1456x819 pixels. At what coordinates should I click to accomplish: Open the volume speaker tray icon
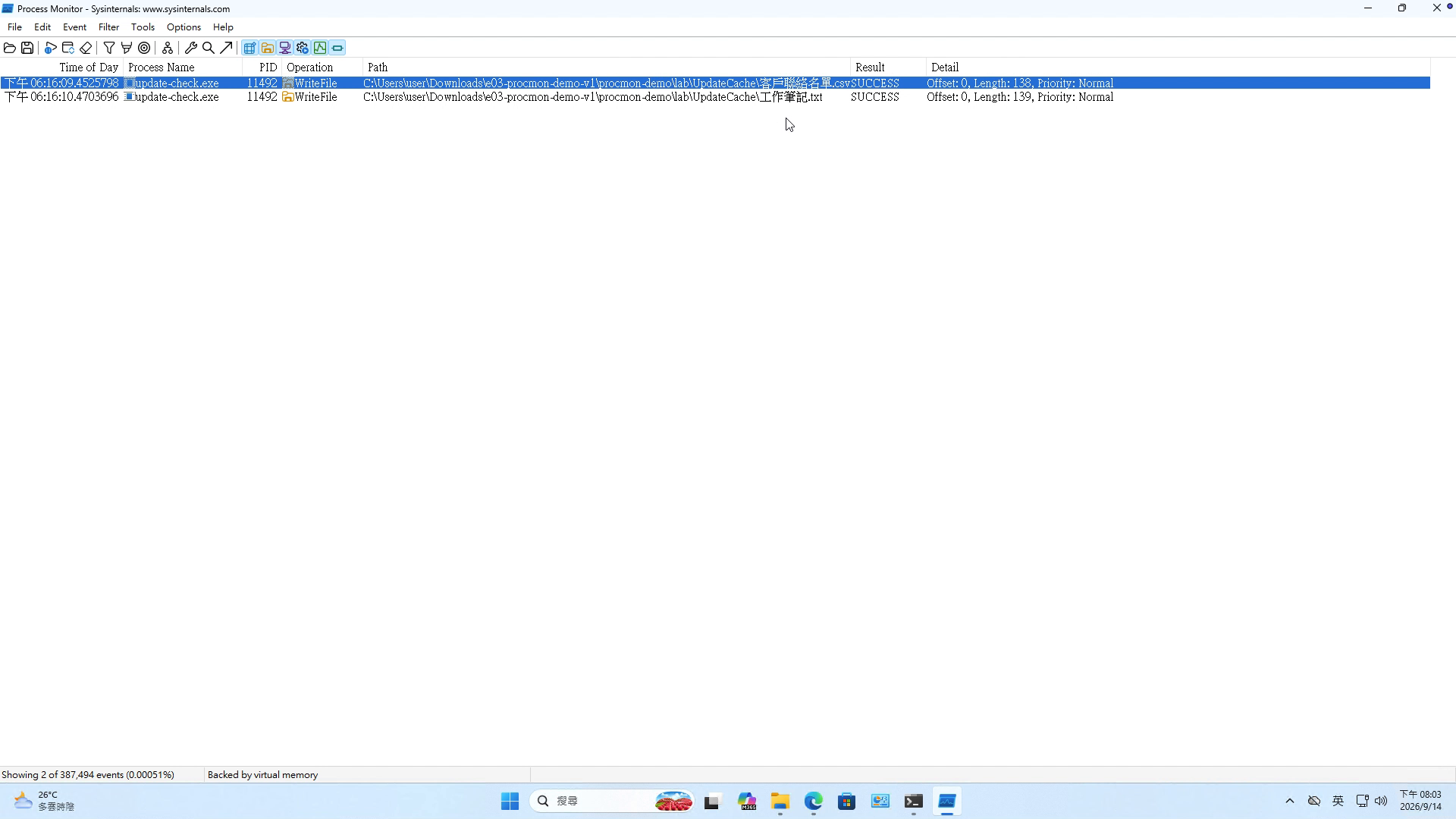[x=1381, y=802]
